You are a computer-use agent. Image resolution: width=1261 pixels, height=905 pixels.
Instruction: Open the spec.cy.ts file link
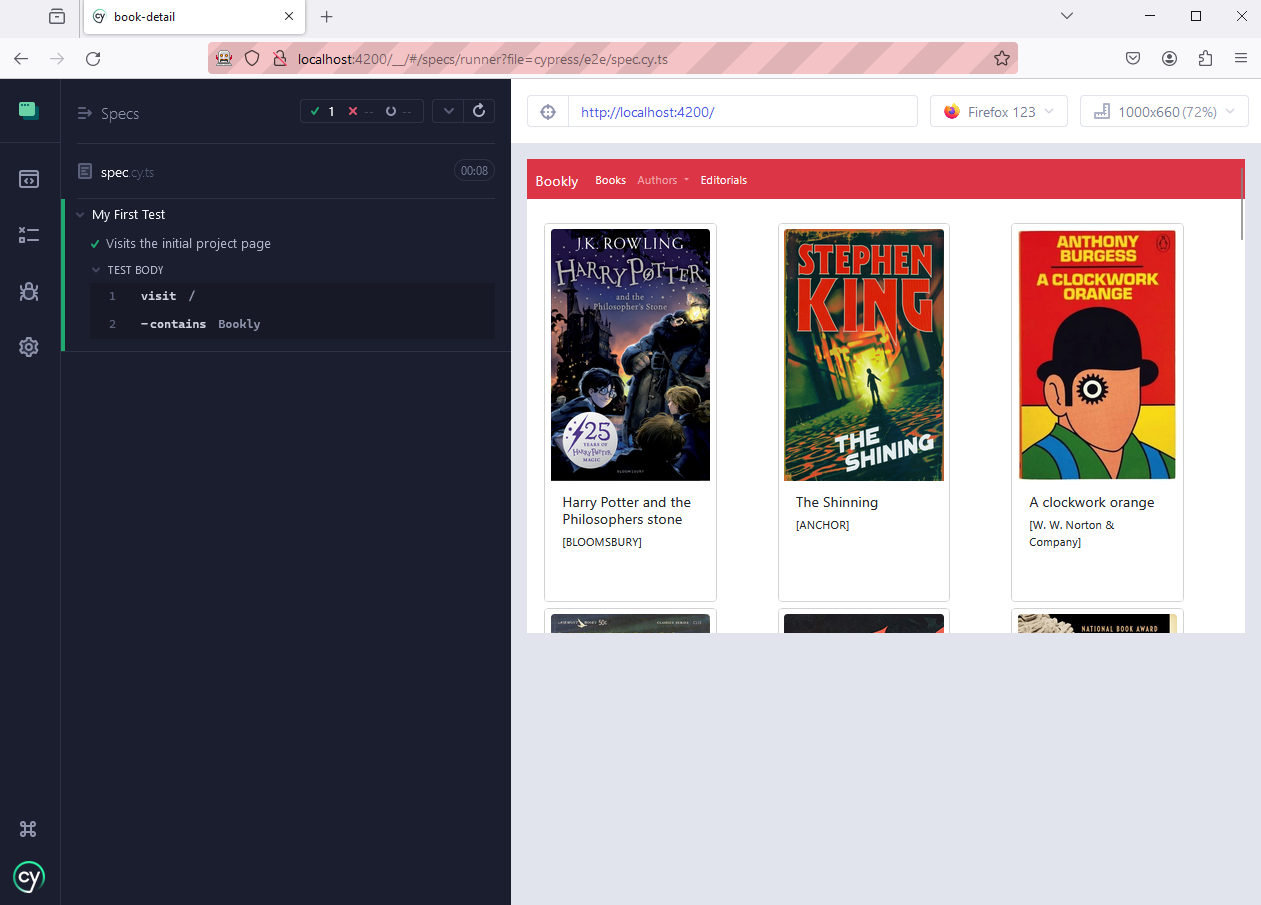(127, 172)
